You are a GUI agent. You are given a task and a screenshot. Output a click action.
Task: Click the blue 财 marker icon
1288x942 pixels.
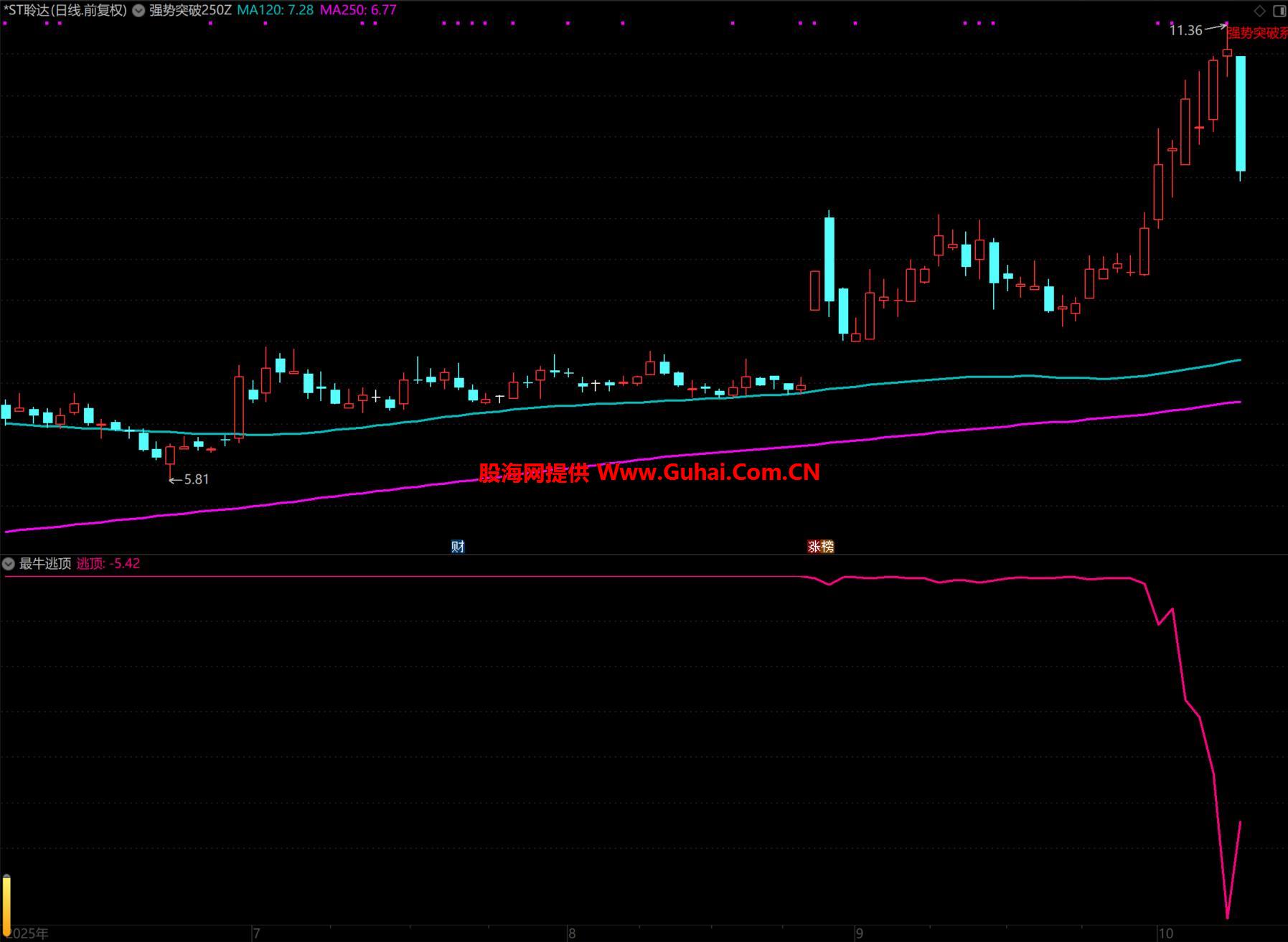(x=458, y=547)
